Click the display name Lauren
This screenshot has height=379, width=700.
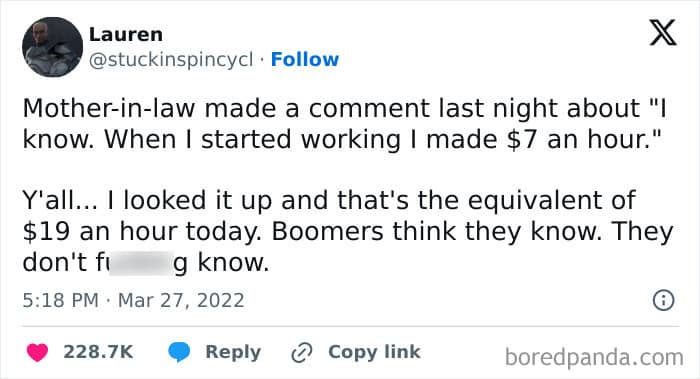pos(126,35)
